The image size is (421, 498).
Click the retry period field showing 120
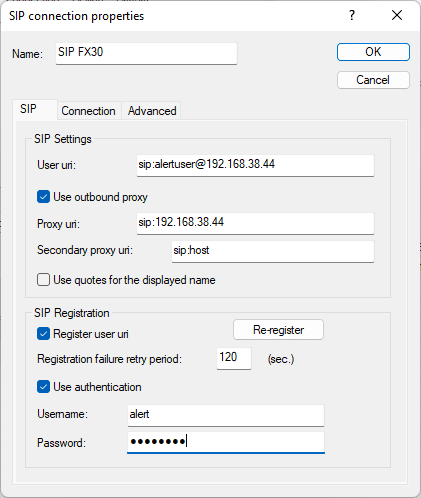pyautogui.click(x=234, y=358)
